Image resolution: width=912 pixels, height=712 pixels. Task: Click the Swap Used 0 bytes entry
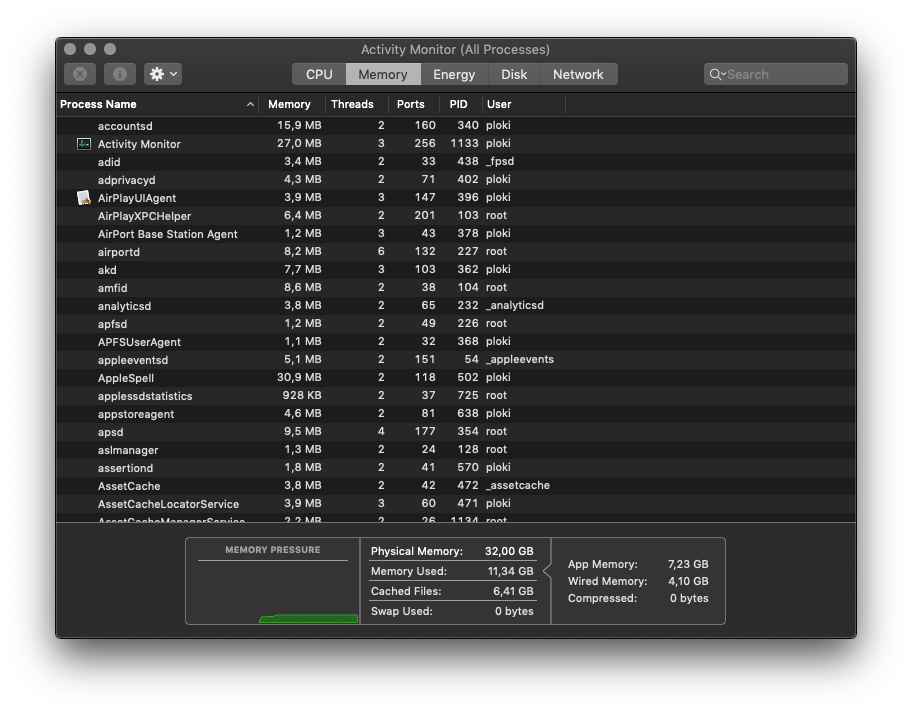point(452,611)
